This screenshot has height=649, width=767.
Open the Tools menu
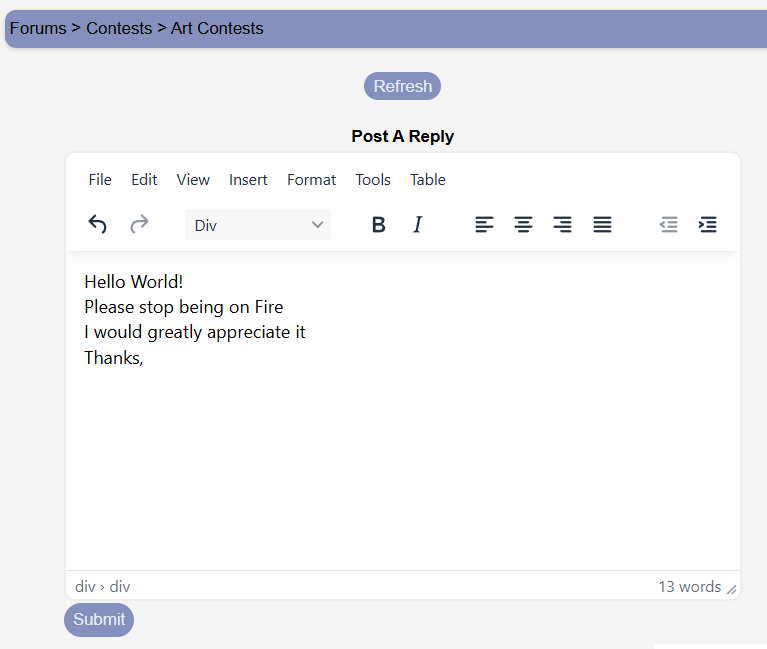click(373, 179)
